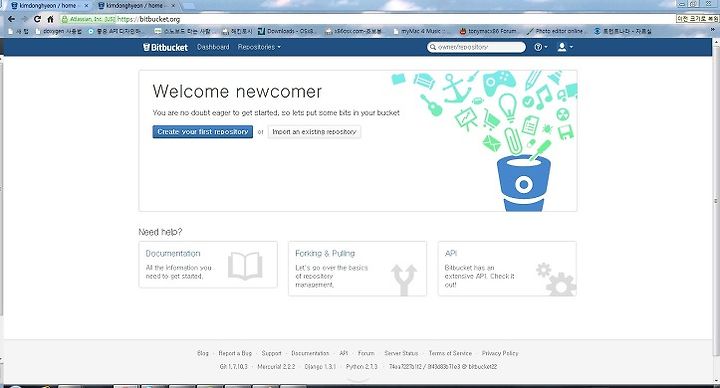Show more bookmarks with overflow chevron

click(713, 30)
